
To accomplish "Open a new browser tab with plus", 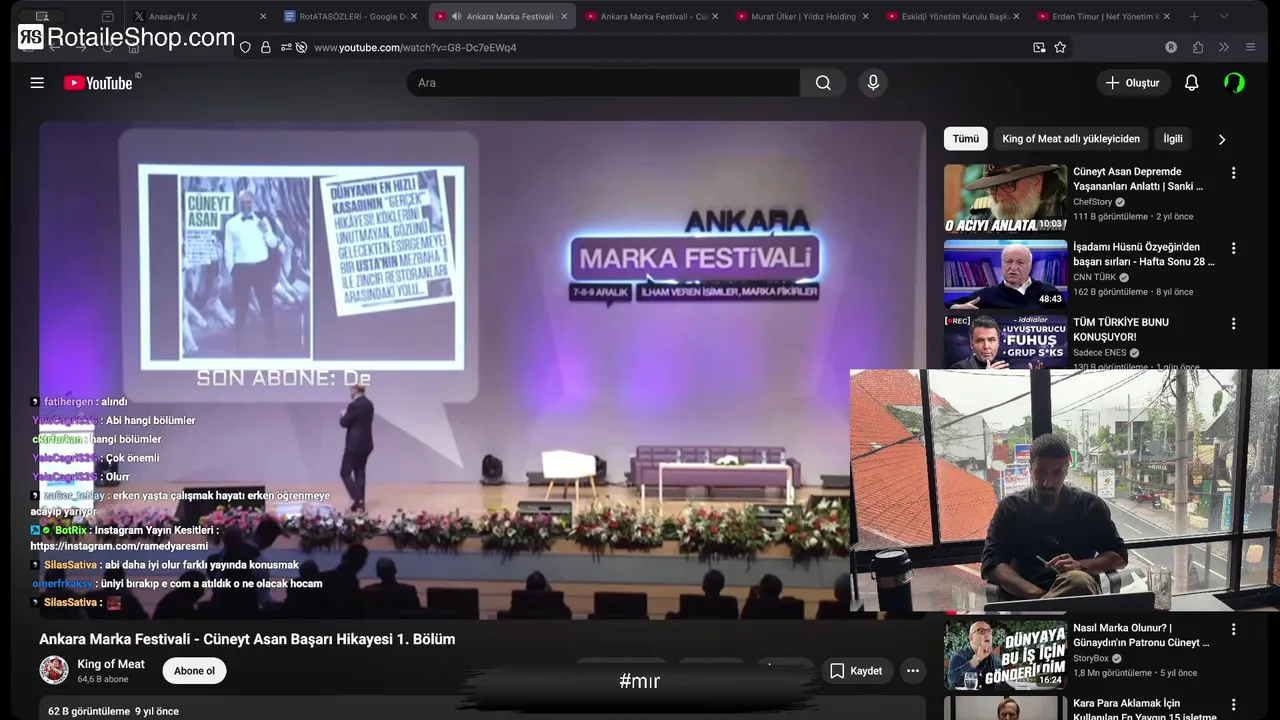I will coord(1194,16).
